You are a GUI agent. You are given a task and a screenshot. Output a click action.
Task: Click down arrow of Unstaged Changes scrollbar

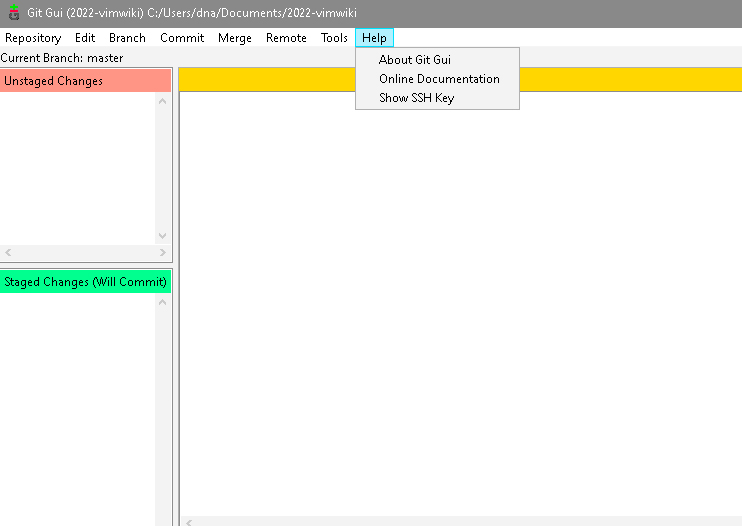click(164, 236)
